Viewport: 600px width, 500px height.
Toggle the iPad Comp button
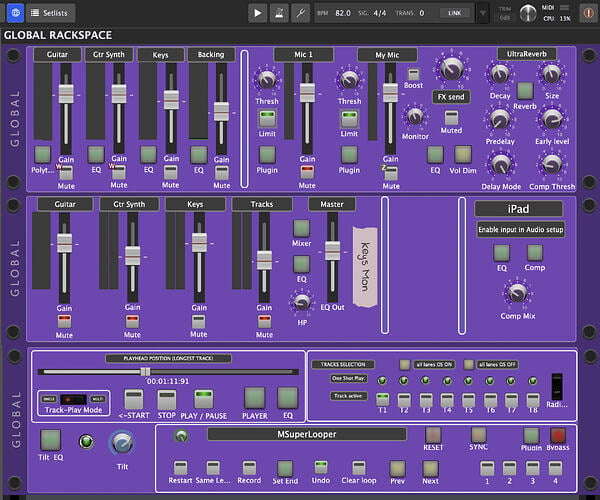click(x=535, y=253)
